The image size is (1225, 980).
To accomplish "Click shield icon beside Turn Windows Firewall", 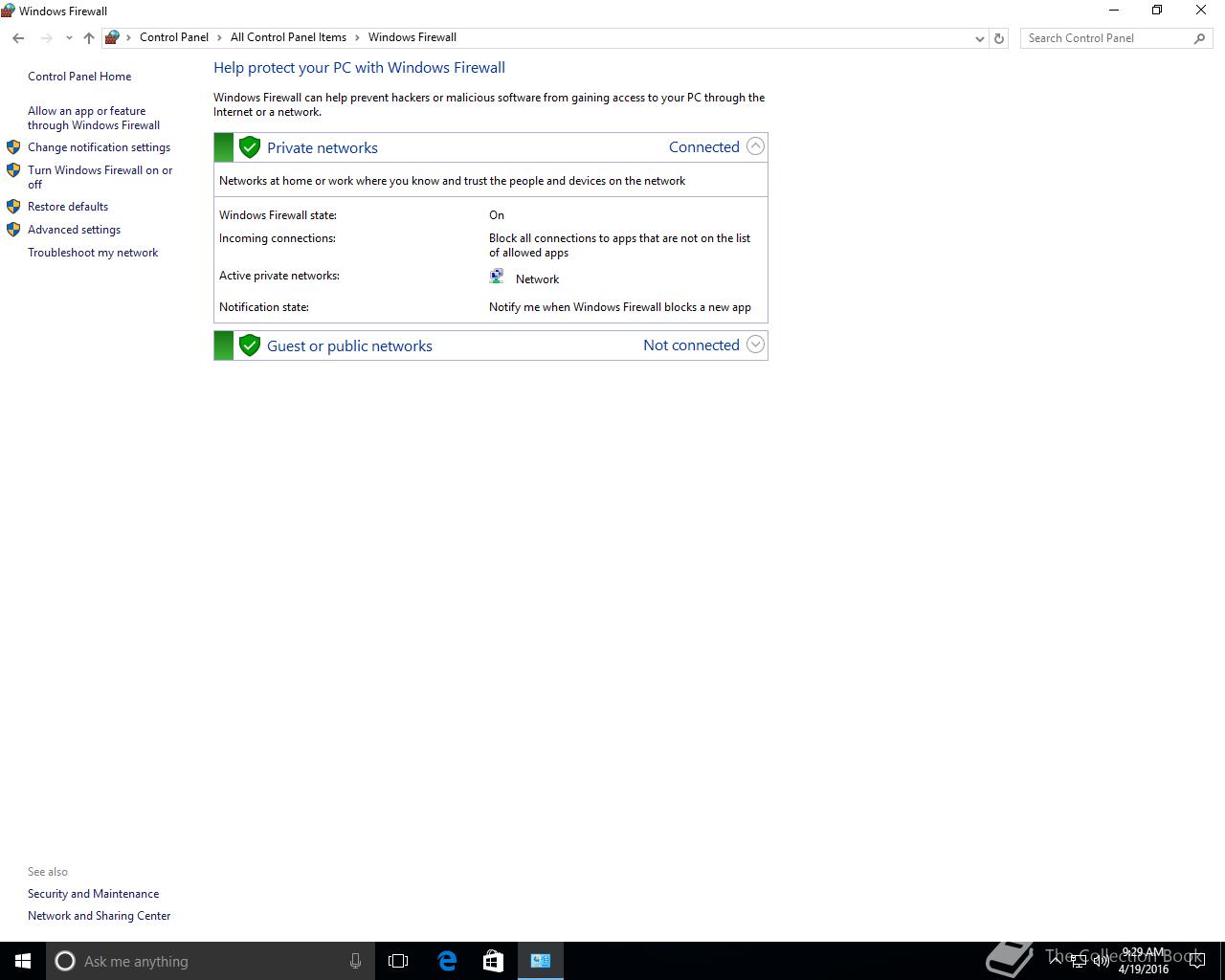I will [x=13, y=170].
